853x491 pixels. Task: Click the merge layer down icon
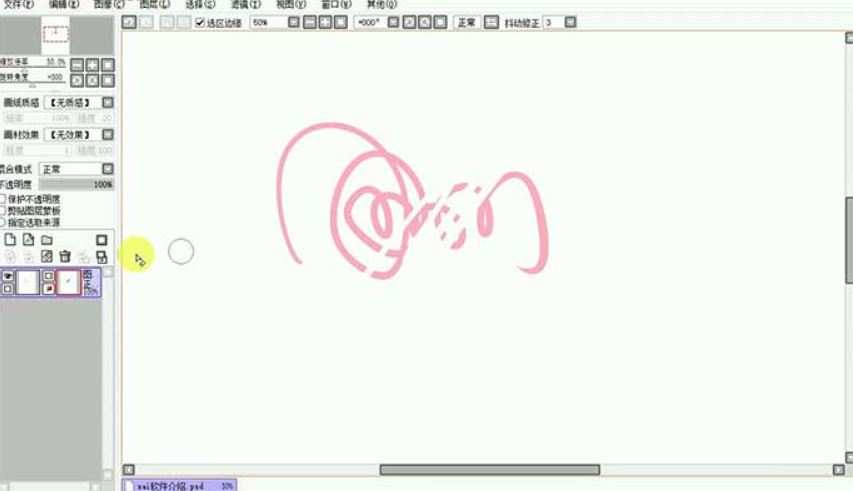click(x=28, y=257)
